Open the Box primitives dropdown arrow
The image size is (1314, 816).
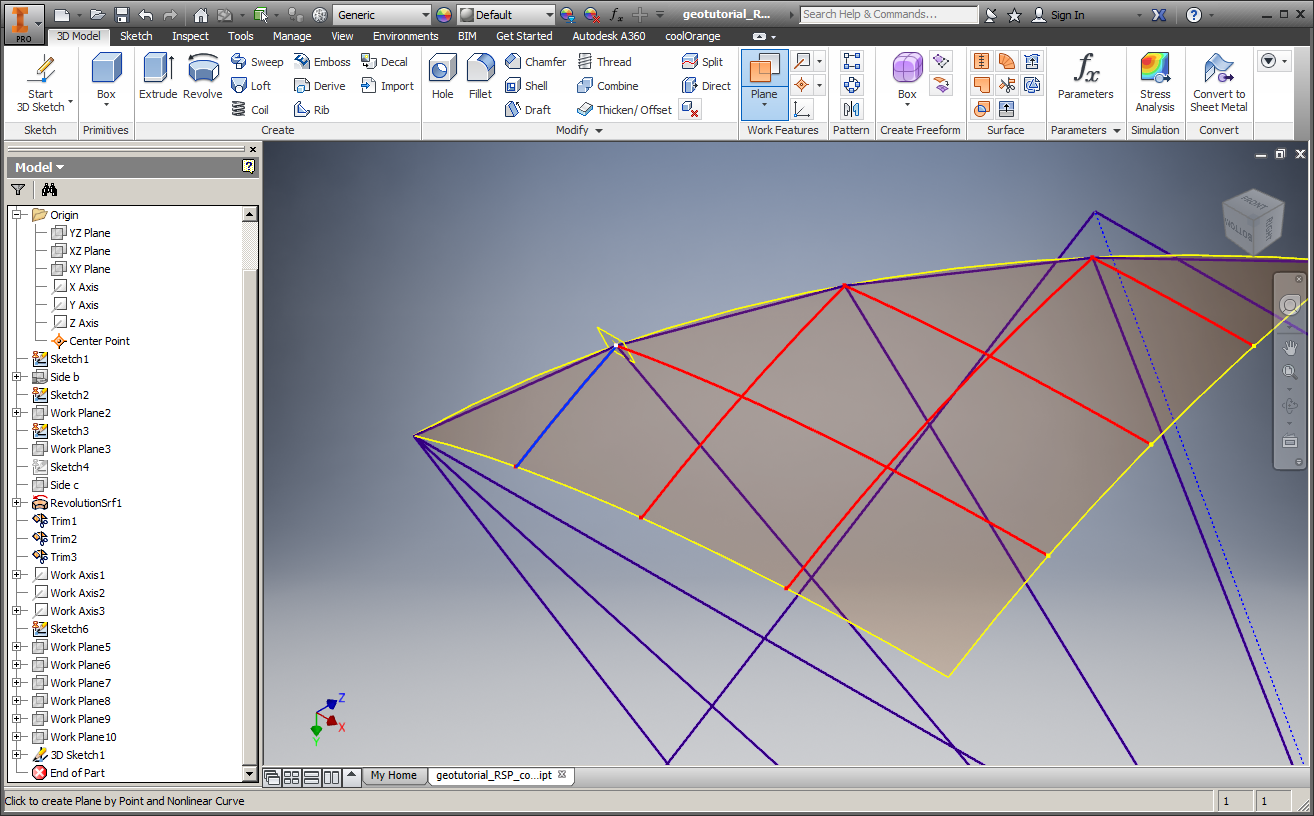[106, 105]
